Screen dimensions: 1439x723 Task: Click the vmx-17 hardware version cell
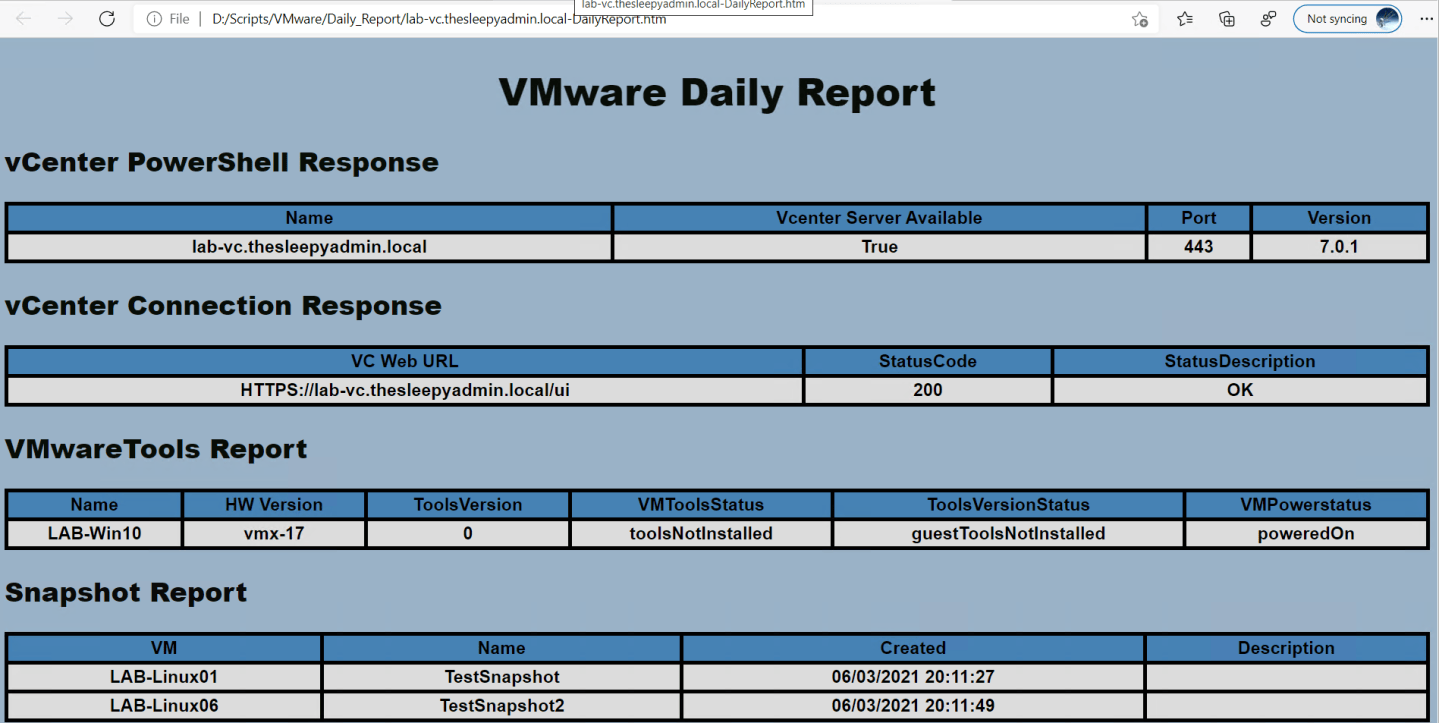point(274,533)
